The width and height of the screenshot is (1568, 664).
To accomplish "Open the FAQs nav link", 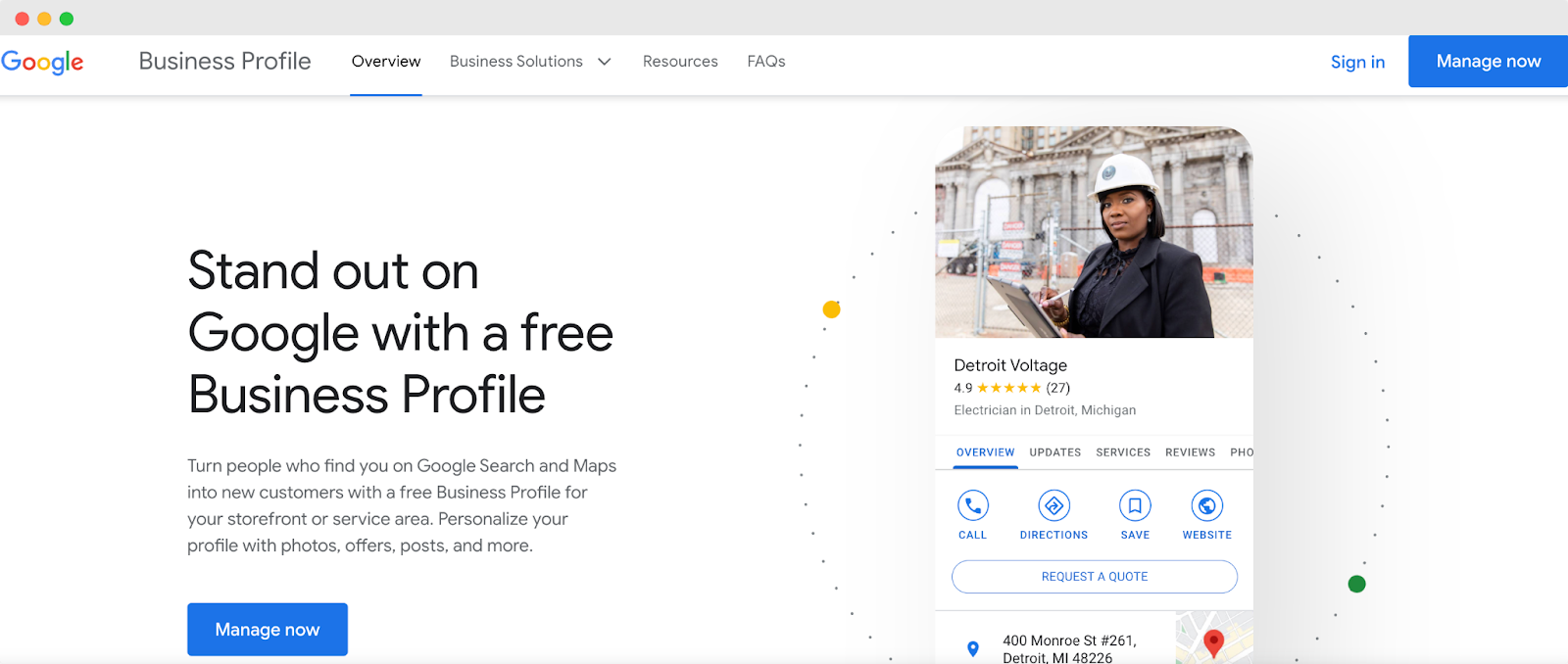I will point(766,62).
